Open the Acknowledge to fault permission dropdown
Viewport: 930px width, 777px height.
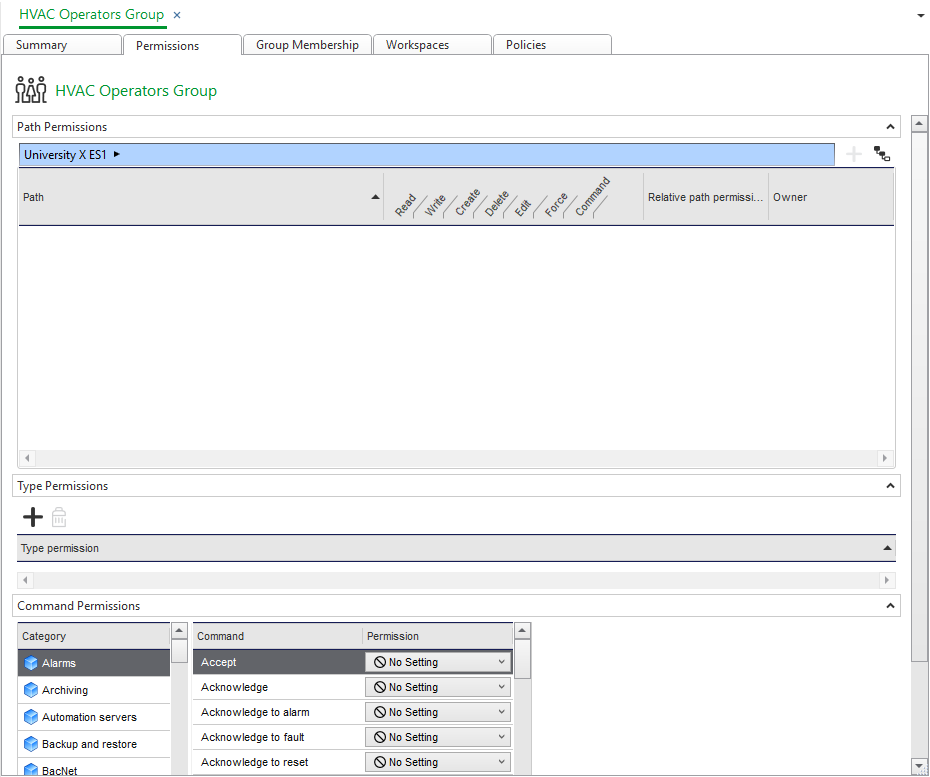click(438, 737)
